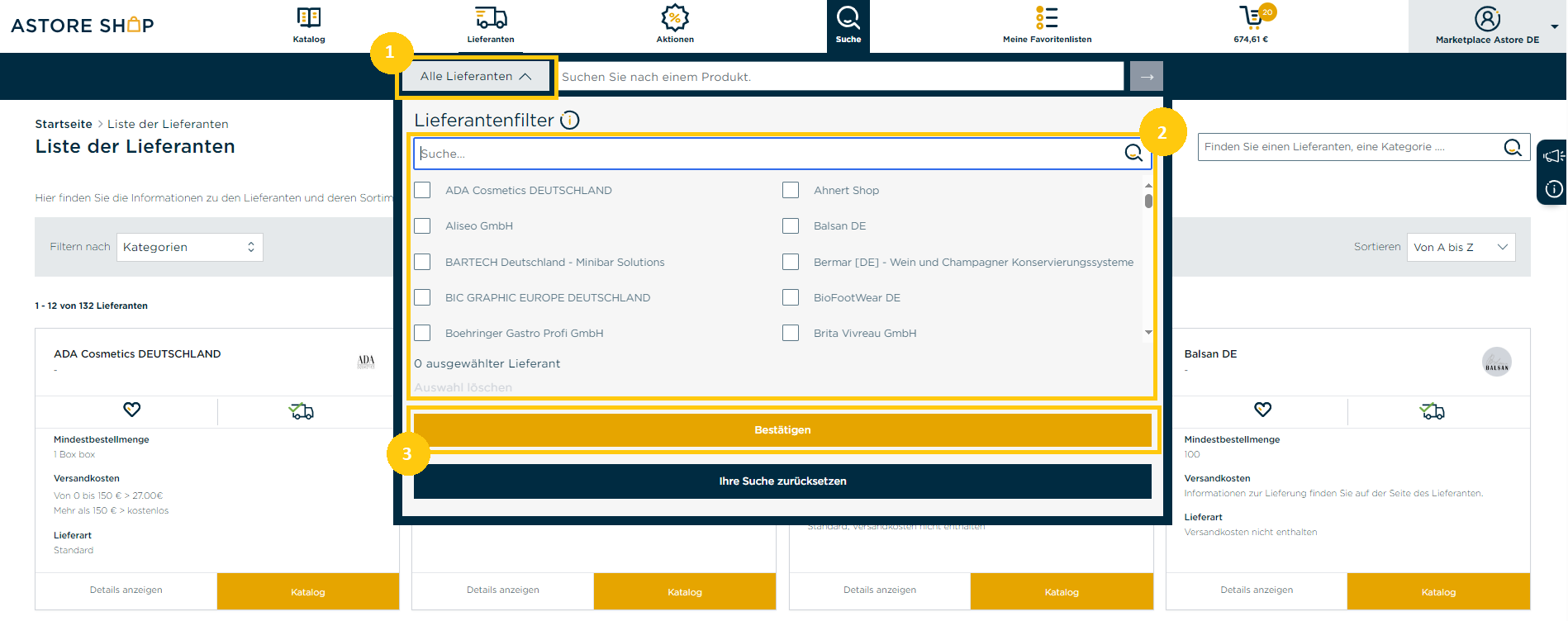Check Balsan DE supplier checkbox
The height and width of the screenshot is (621, 1568).
791,225
